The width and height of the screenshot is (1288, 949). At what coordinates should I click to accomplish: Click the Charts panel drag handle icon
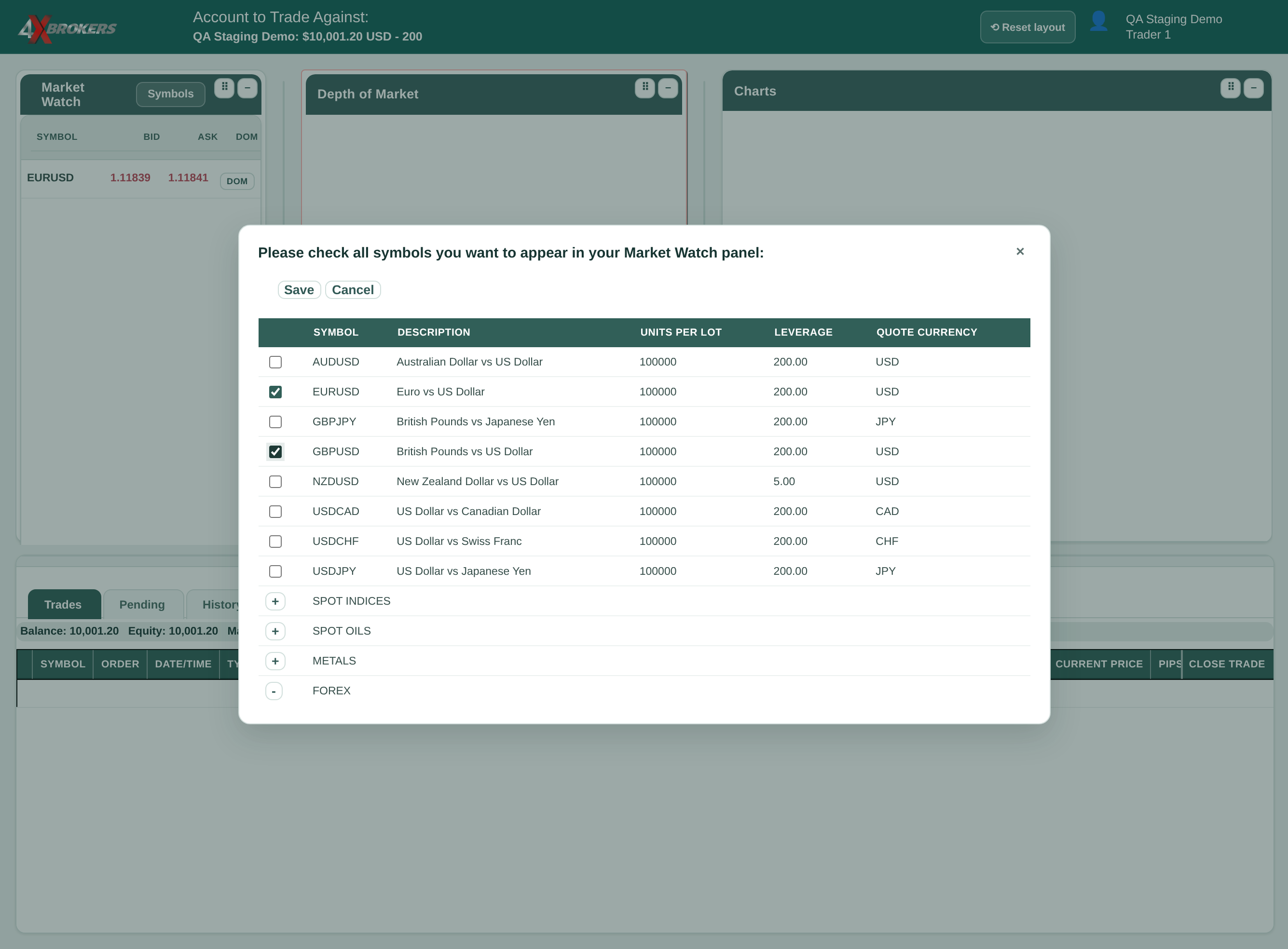1231,88
